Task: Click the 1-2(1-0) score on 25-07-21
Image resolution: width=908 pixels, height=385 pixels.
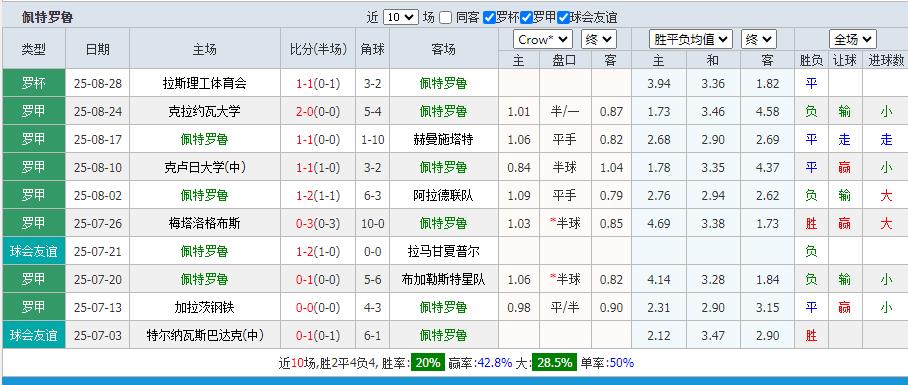Action: pos(318,251)
